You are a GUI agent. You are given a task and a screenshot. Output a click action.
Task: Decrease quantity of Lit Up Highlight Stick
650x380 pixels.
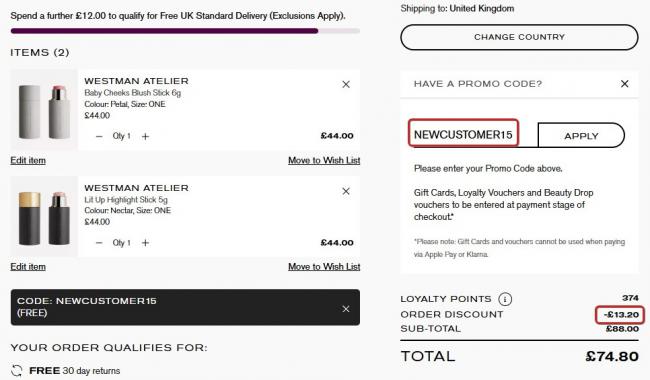(x=99, y=243)
